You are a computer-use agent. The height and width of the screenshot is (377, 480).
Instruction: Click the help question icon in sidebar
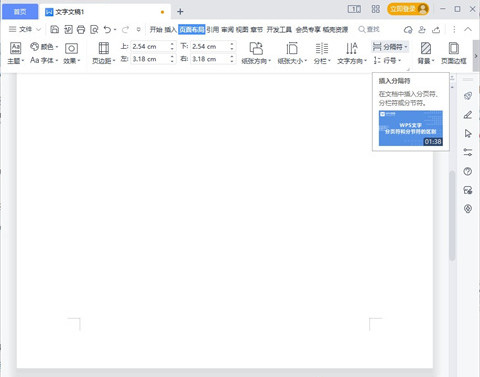468,171
